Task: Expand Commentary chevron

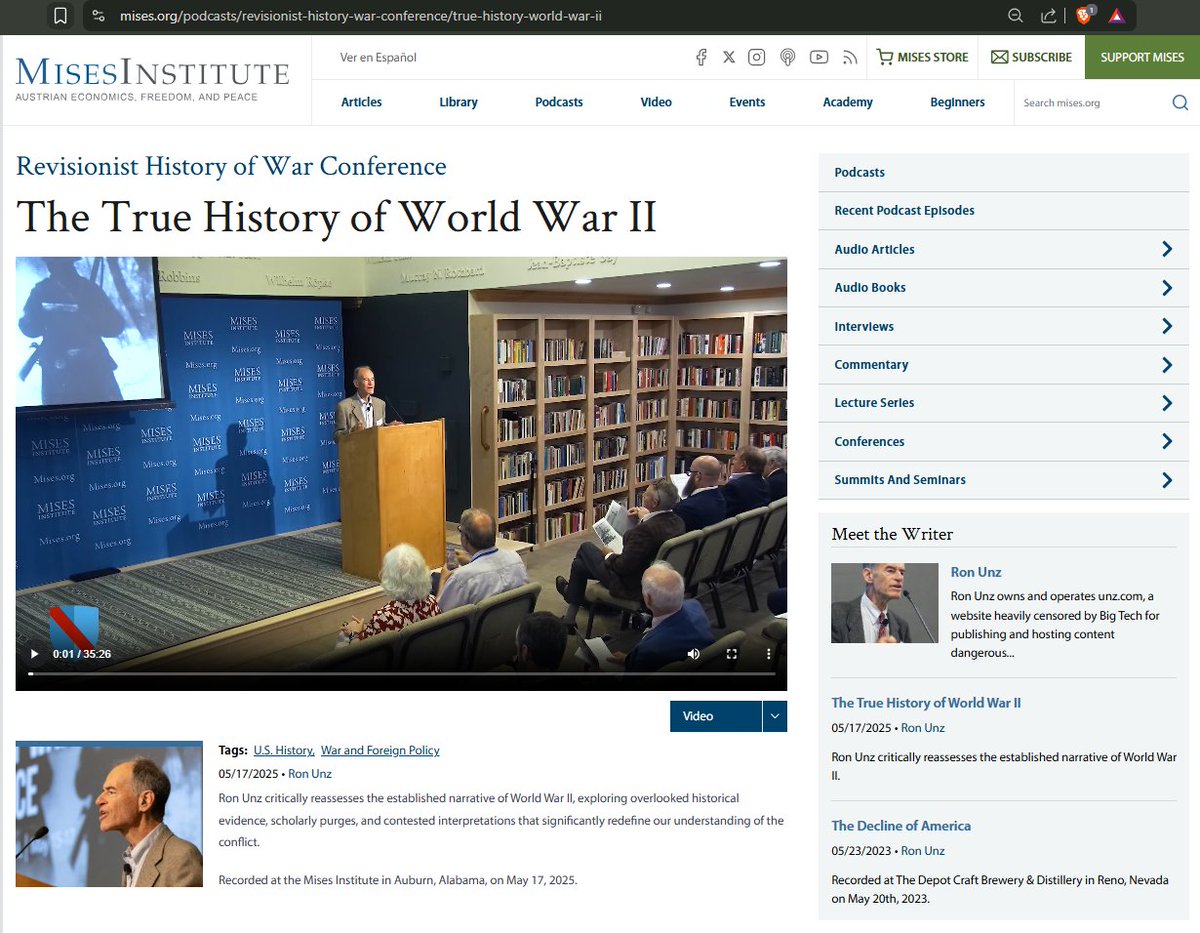Action: tap(1167, 365)
